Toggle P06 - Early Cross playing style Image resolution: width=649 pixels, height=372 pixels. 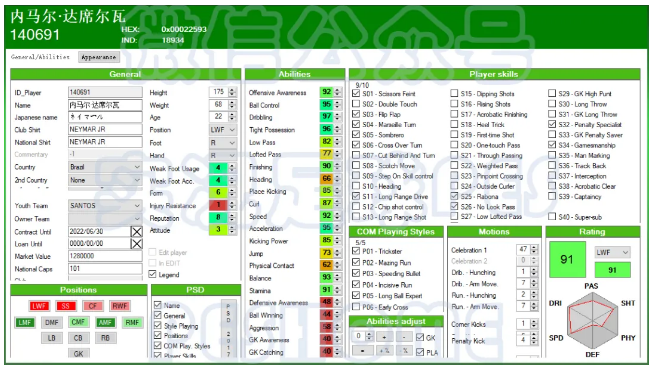pos(356,307)
